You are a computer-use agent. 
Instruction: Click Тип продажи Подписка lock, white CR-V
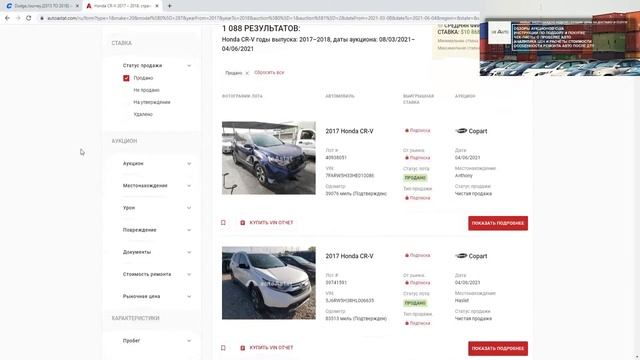pyautogui.click(x=417, y=323)
